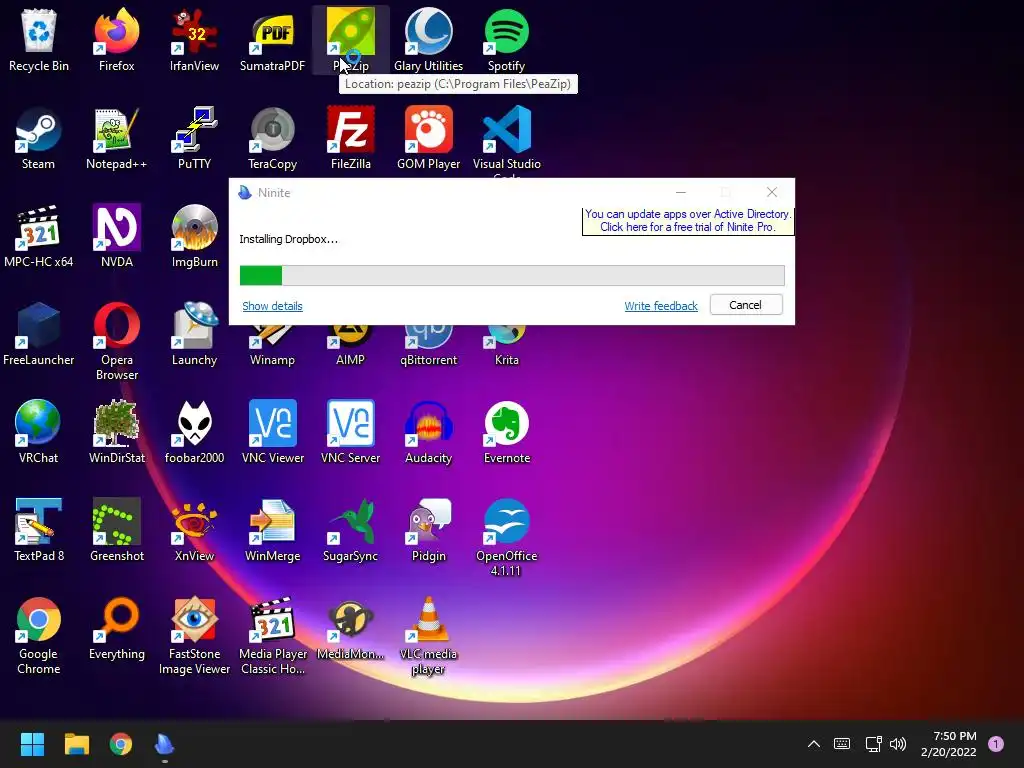The width and height of the screenshot is (1024, 768).
Task: Click the VNC Server desktop shortcut
Action: point(351,432)
